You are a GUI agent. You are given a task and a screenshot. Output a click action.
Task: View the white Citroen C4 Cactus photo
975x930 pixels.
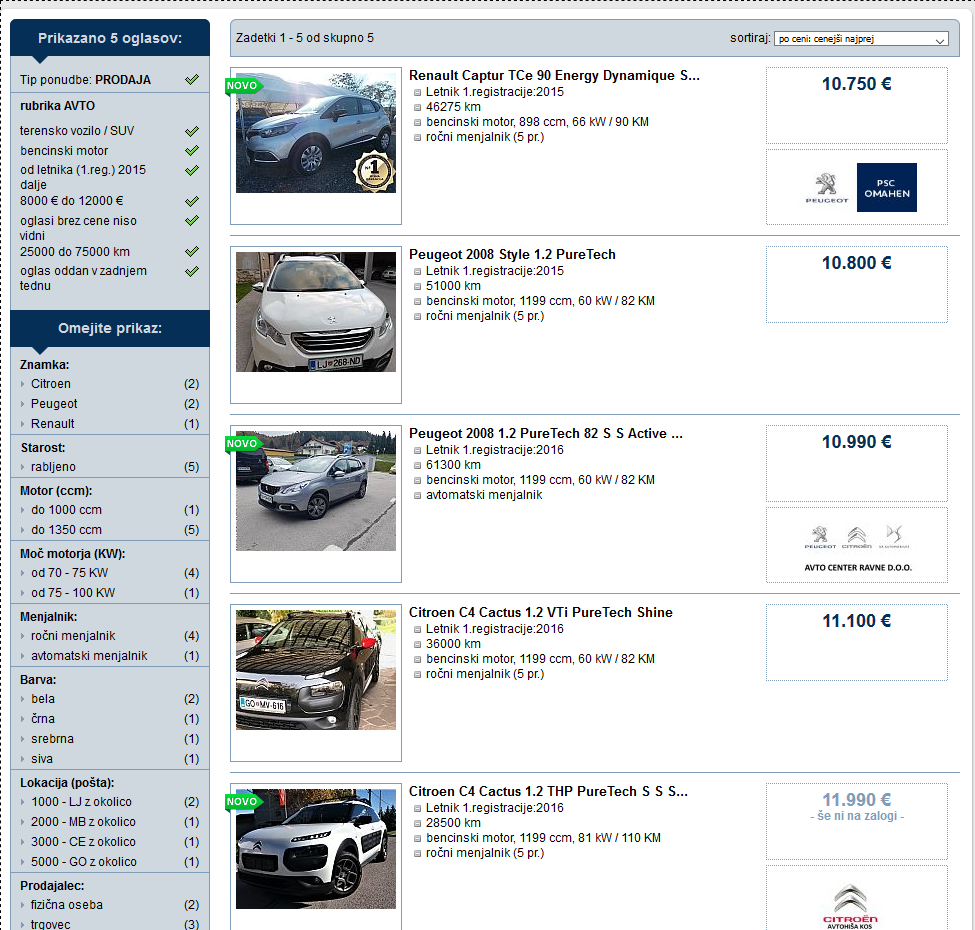pyautogui.click(x=316, y=849)
